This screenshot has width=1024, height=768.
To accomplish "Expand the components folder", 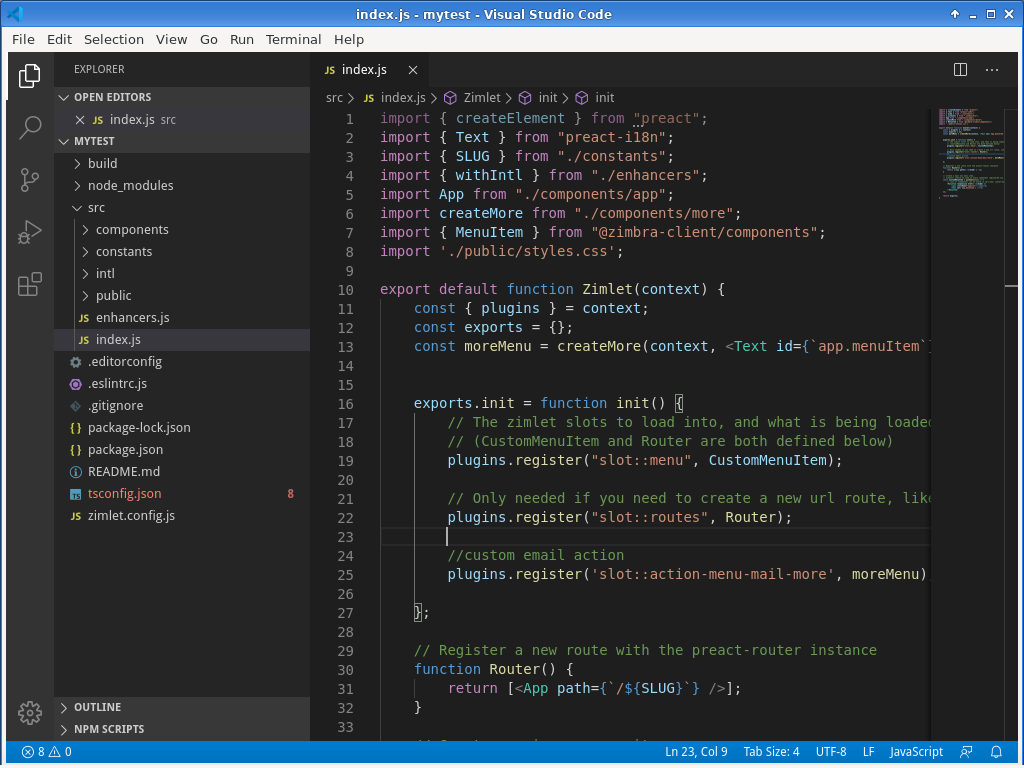I will (85, 230).
